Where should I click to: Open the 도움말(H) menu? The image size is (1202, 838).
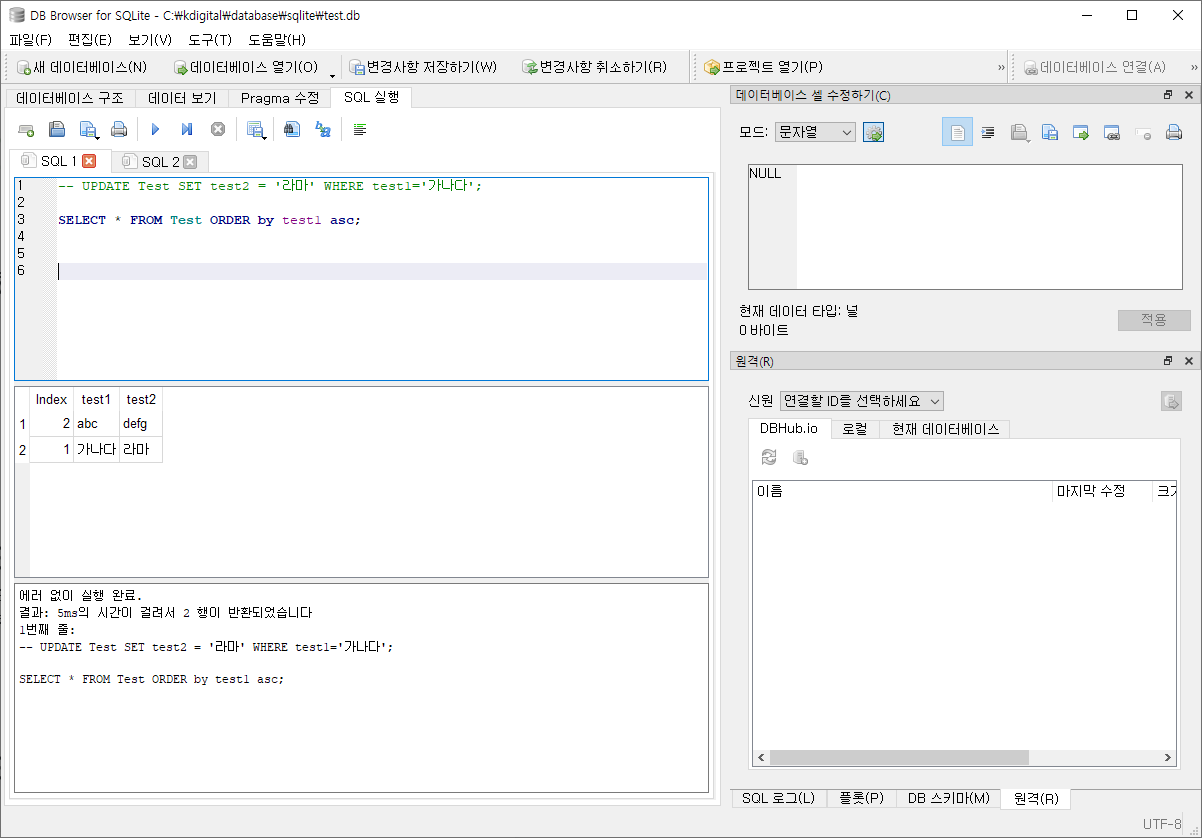277,40
